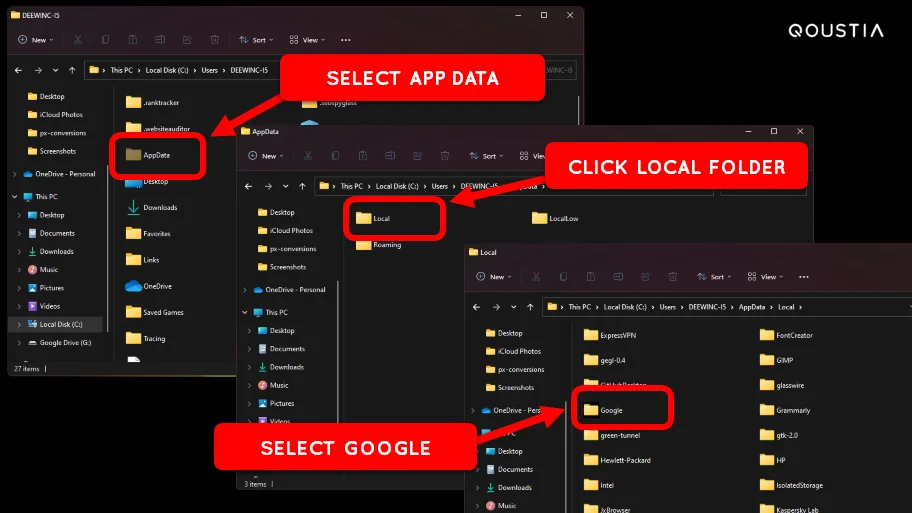This screenshot has height=513, width=912.
Task: Select the green-tunnel folder in the Local window
Action: 612,436
